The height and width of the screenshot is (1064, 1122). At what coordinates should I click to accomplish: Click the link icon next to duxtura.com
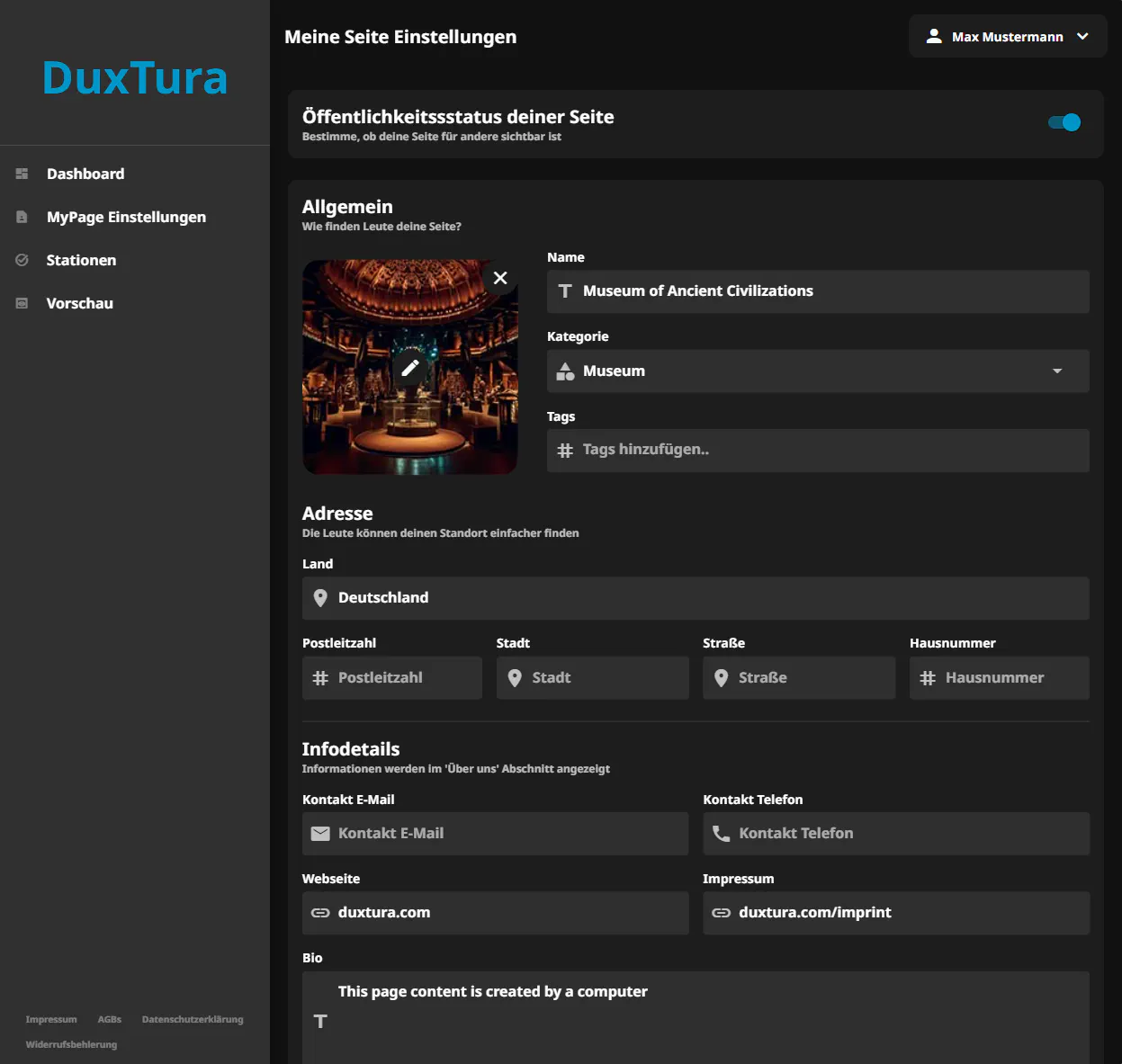320,912
